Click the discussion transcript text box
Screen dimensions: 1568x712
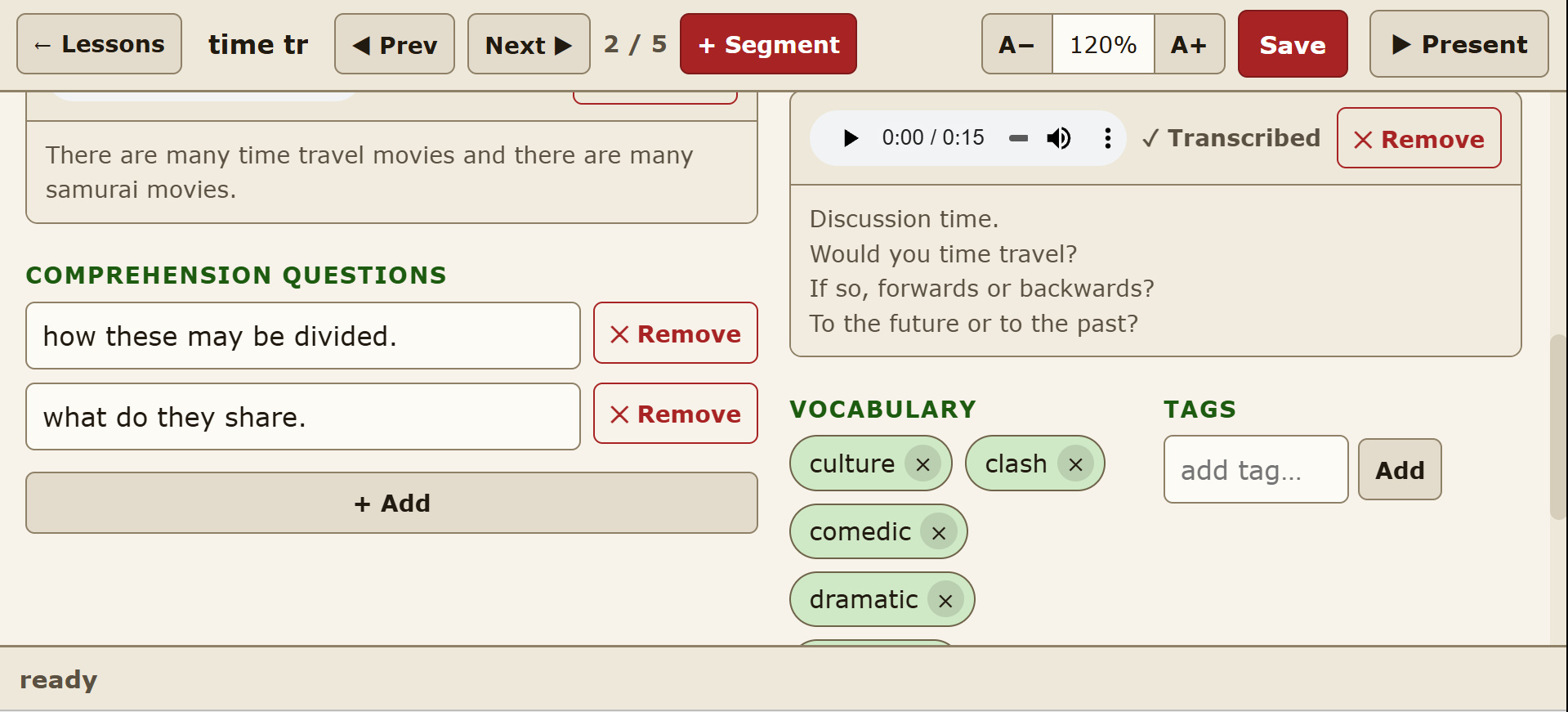pyautogui.click(x=1155, y=271)
